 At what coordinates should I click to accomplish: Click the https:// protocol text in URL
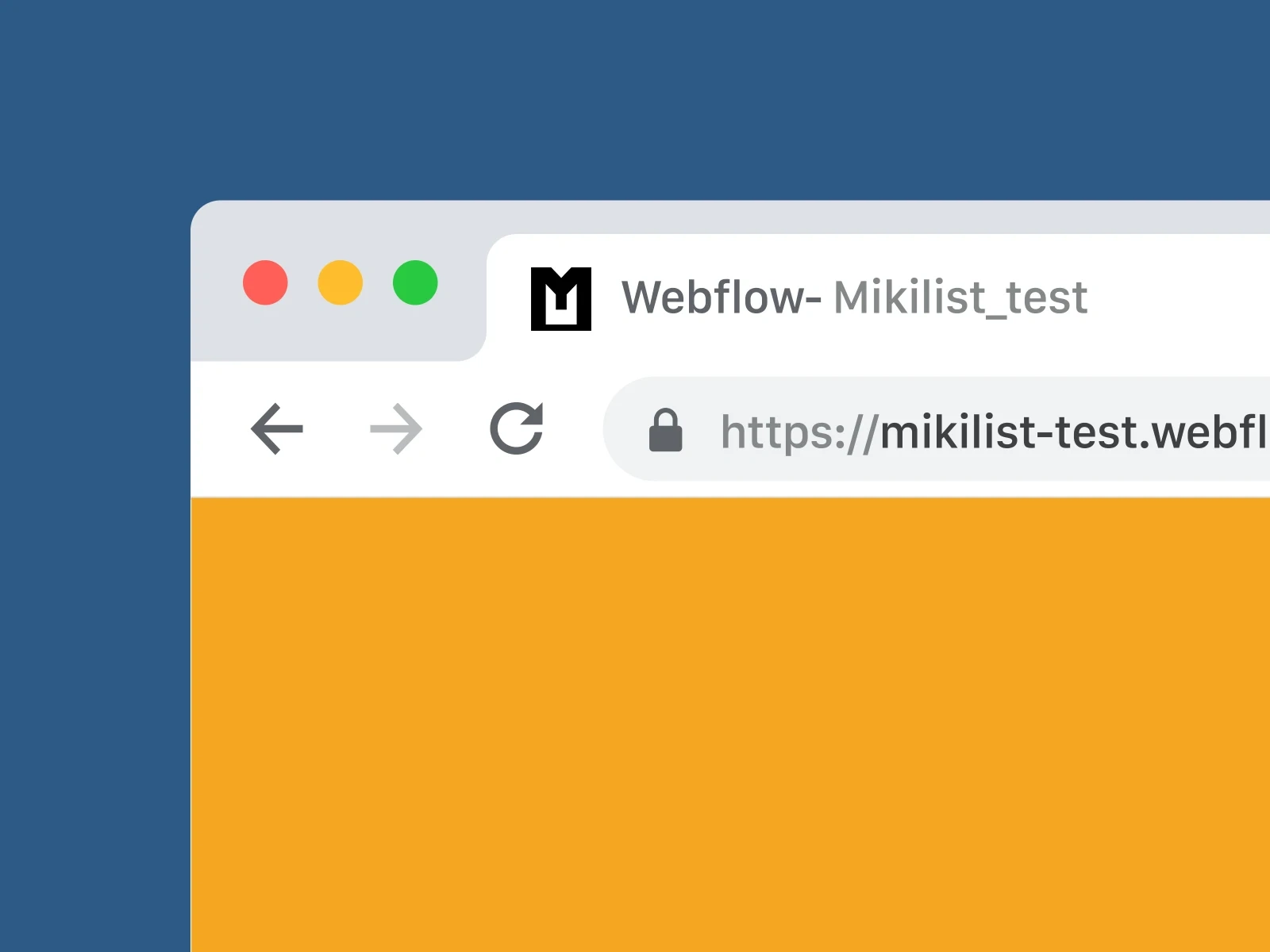[799, 433]
